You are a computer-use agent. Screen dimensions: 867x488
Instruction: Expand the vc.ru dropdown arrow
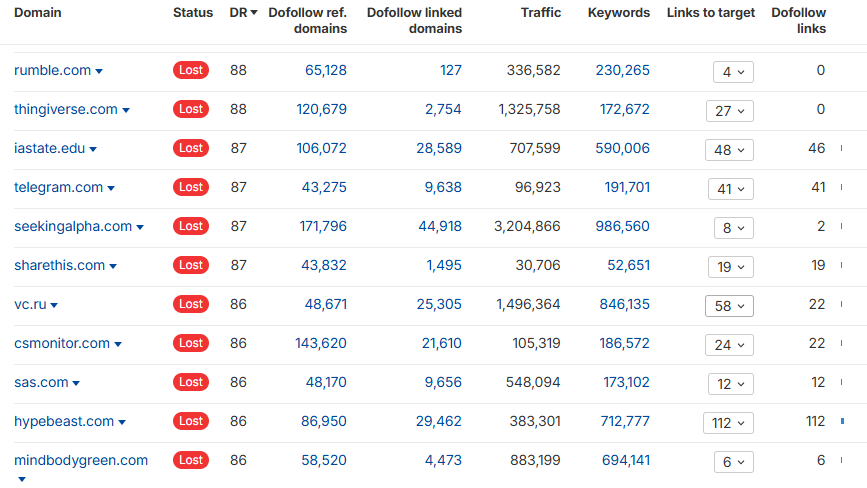click(x=54, y=305)
